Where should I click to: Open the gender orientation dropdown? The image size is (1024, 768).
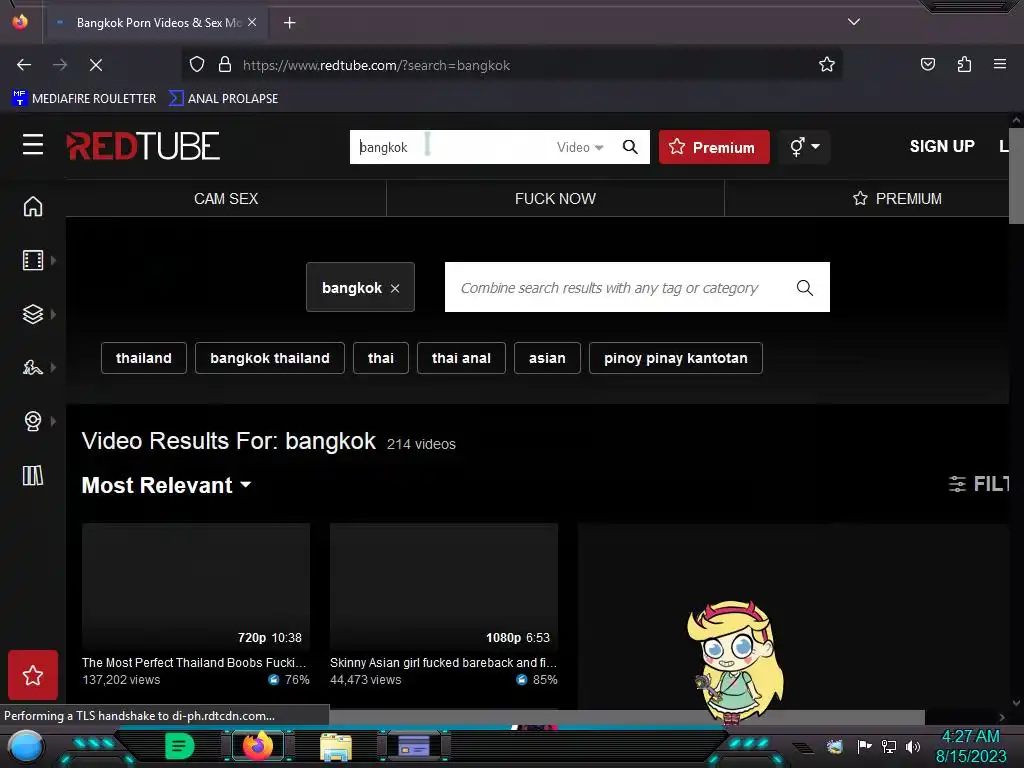(804, 146)
